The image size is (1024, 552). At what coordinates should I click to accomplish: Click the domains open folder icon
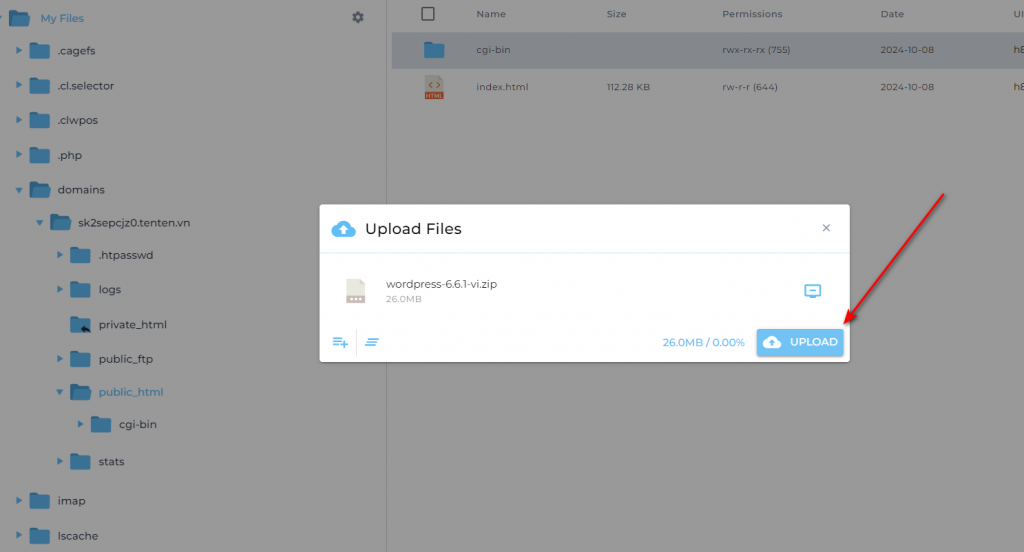[x=40, y=189]
